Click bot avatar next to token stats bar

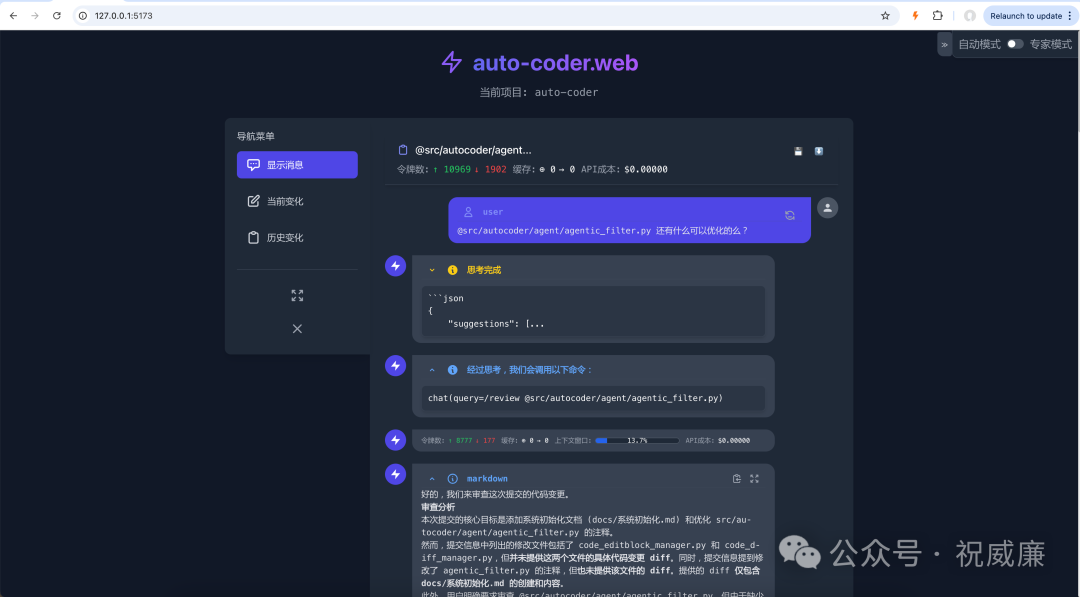point(395,440)
